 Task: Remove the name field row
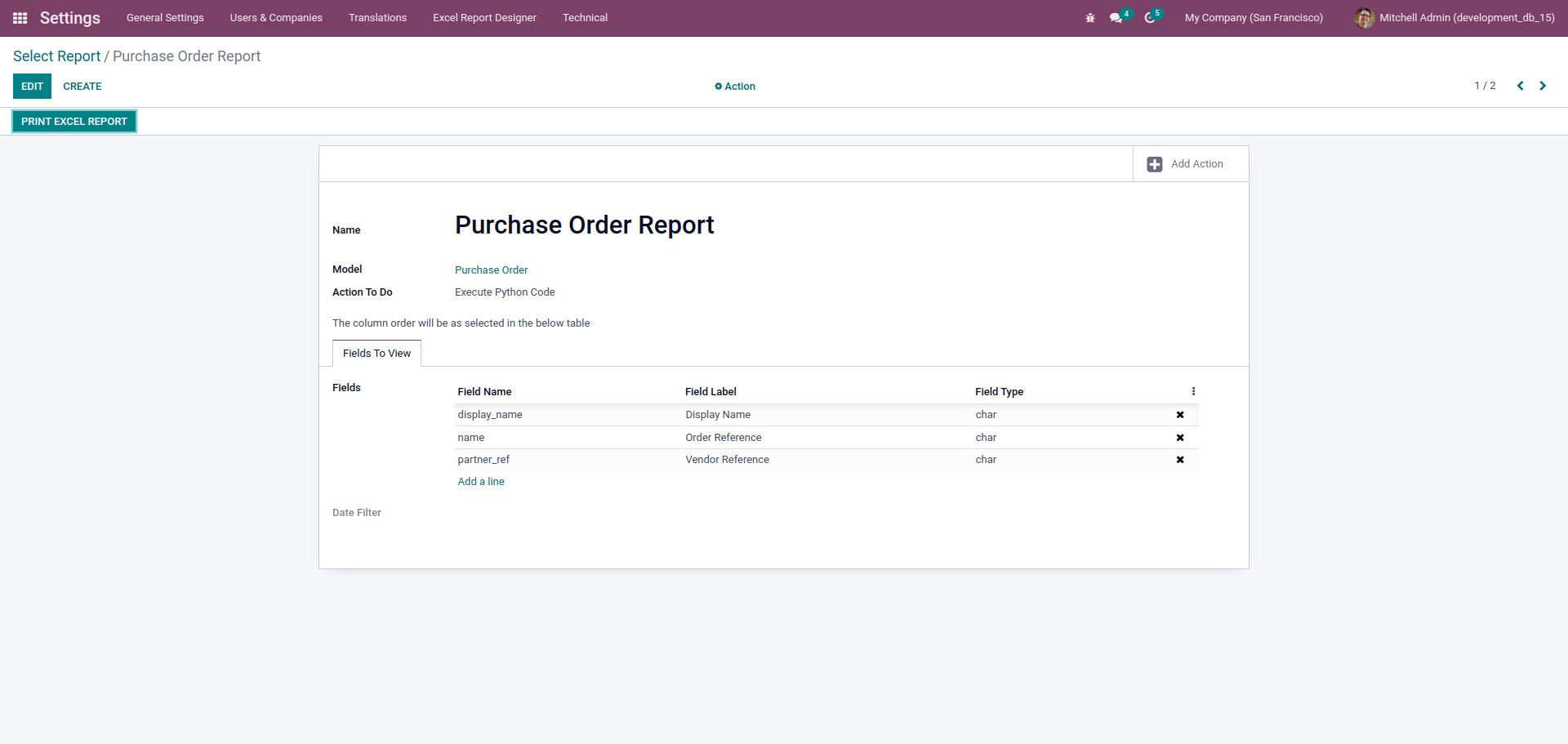click(x=1180, y=438)
